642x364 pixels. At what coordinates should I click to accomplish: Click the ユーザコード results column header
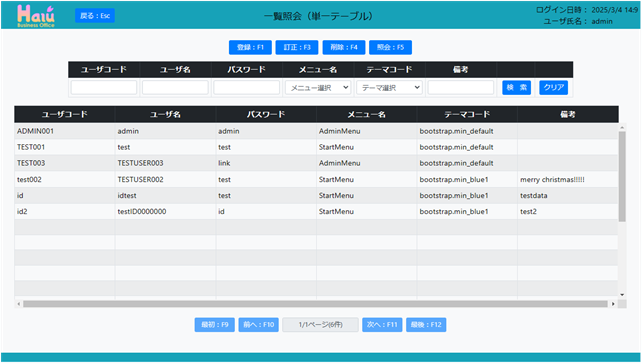click(65, 114)
